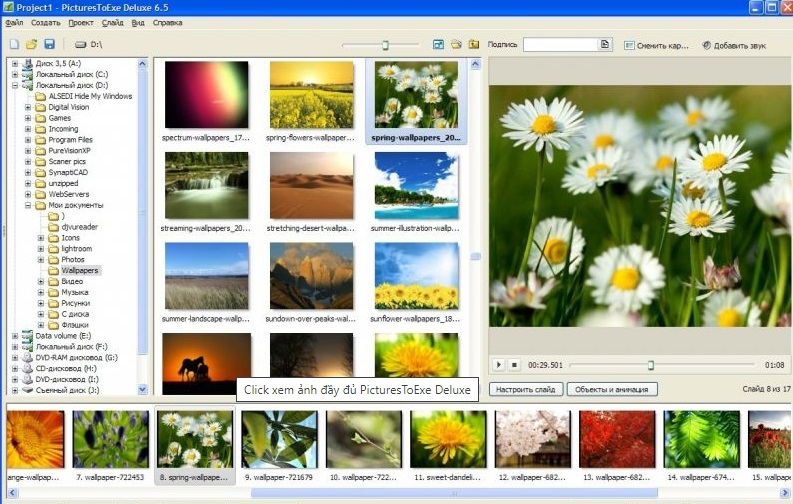Open the Слайд menu
The image size is (793, 504).
(112, 23)
